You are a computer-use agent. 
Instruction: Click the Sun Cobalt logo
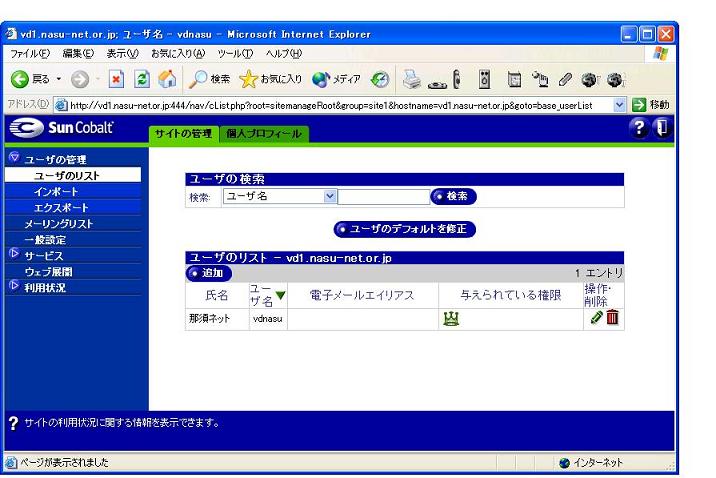(x=61, y=128)
